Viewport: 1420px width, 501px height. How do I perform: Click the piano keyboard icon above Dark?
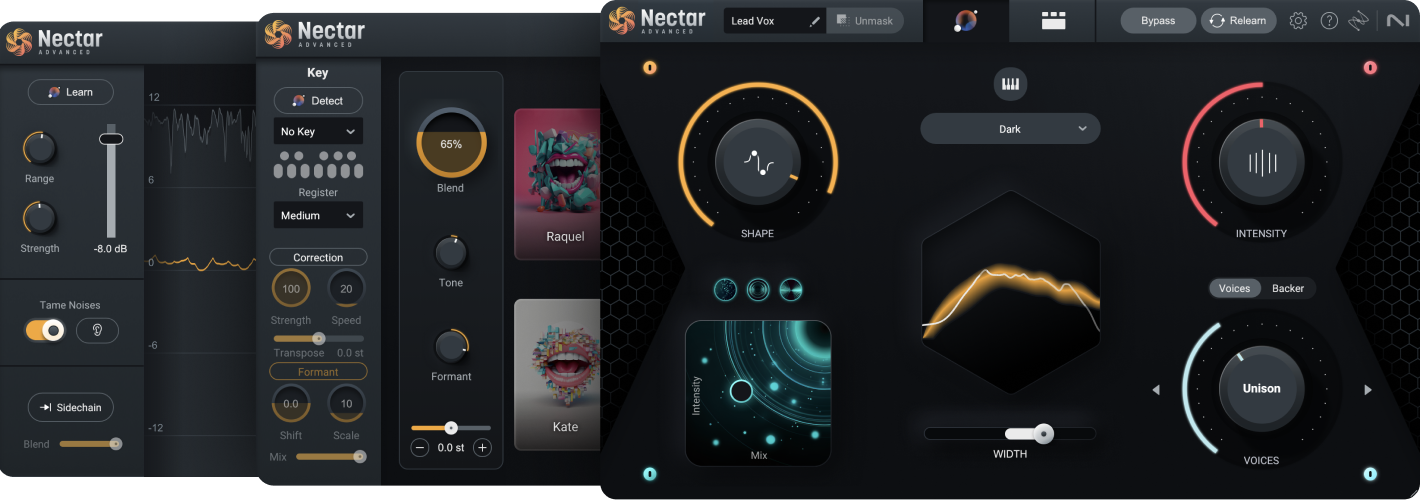1010,84
